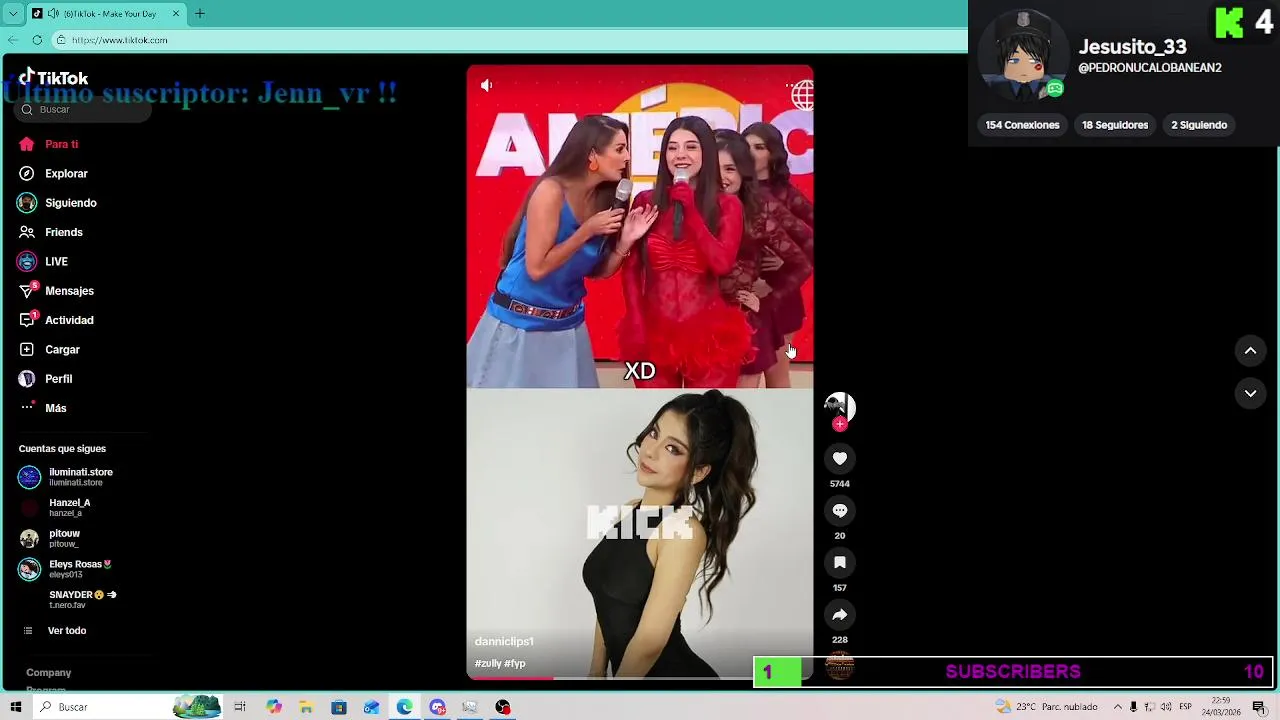Viewport: 1280px width, 720px height.
Task: Open Mensajes inbox
Action: click(56, 291)
